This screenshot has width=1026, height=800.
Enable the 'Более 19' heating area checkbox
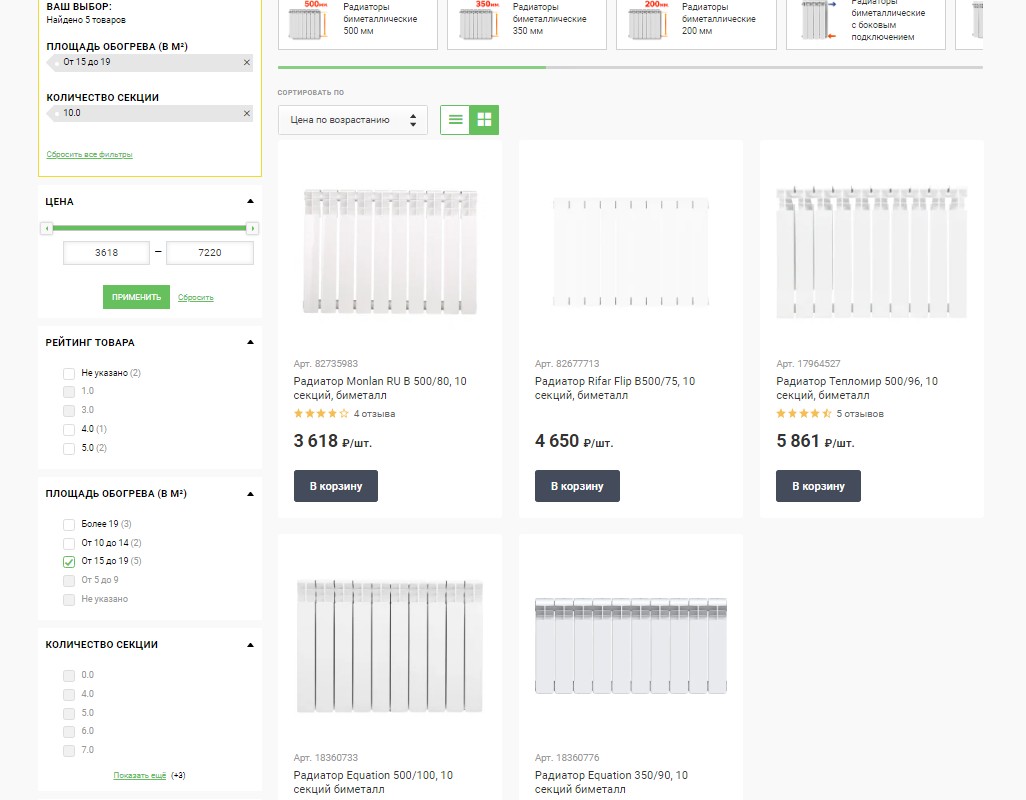click(69, 524)
